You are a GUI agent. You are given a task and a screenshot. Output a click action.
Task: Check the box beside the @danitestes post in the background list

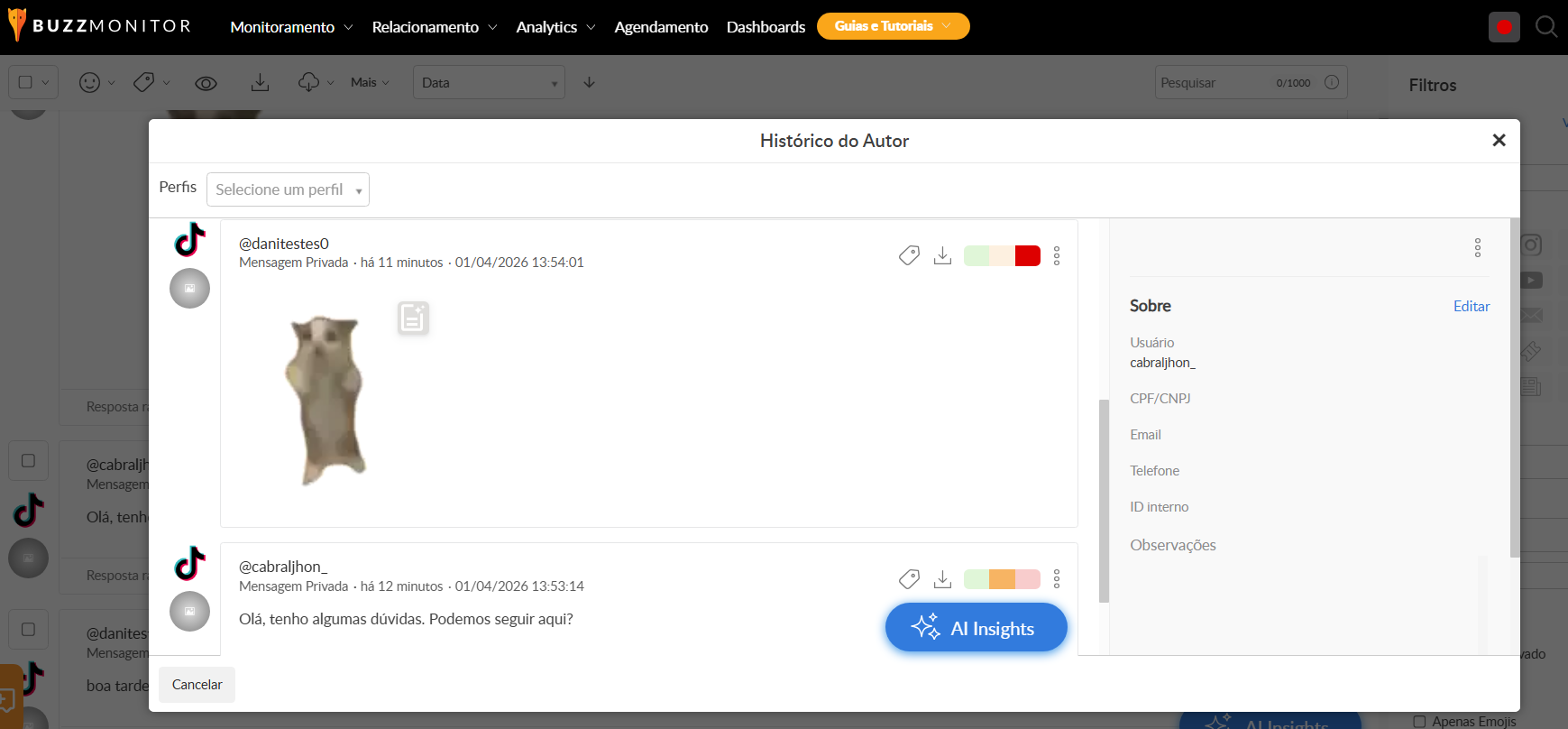click(28, 629)
